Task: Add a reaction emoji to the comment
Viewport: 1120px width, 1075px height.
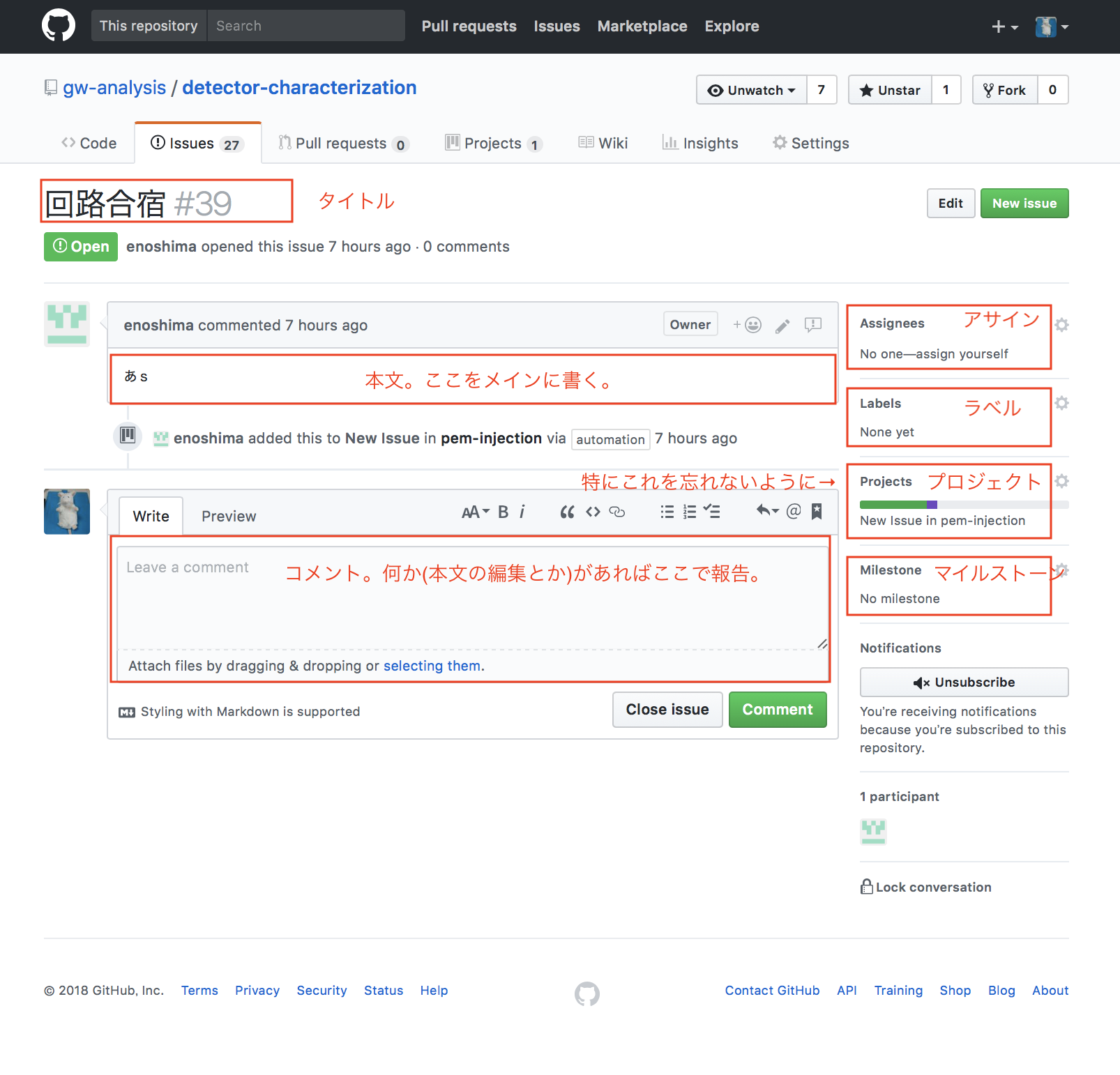Action: (748, 325)
